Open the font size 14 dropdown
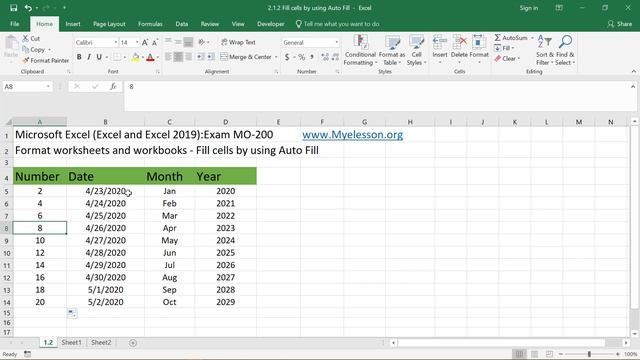Image resolution: width=640 pixels, height=360 pixels. [x=137, y=42]
